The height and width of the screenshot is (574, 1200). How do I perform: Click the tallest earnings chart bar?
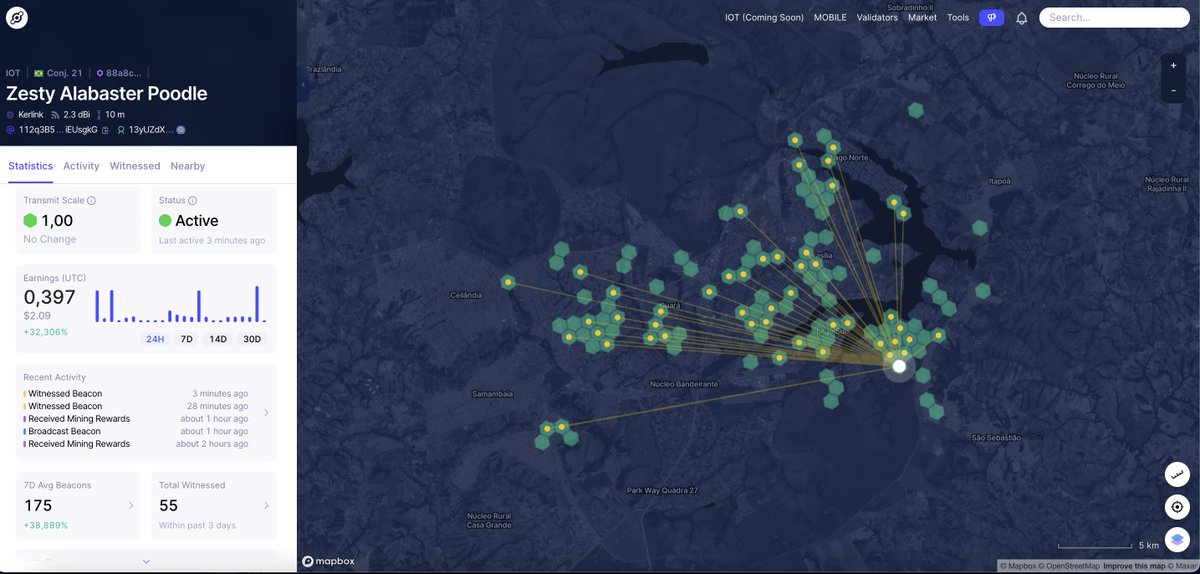click(257, 304)
